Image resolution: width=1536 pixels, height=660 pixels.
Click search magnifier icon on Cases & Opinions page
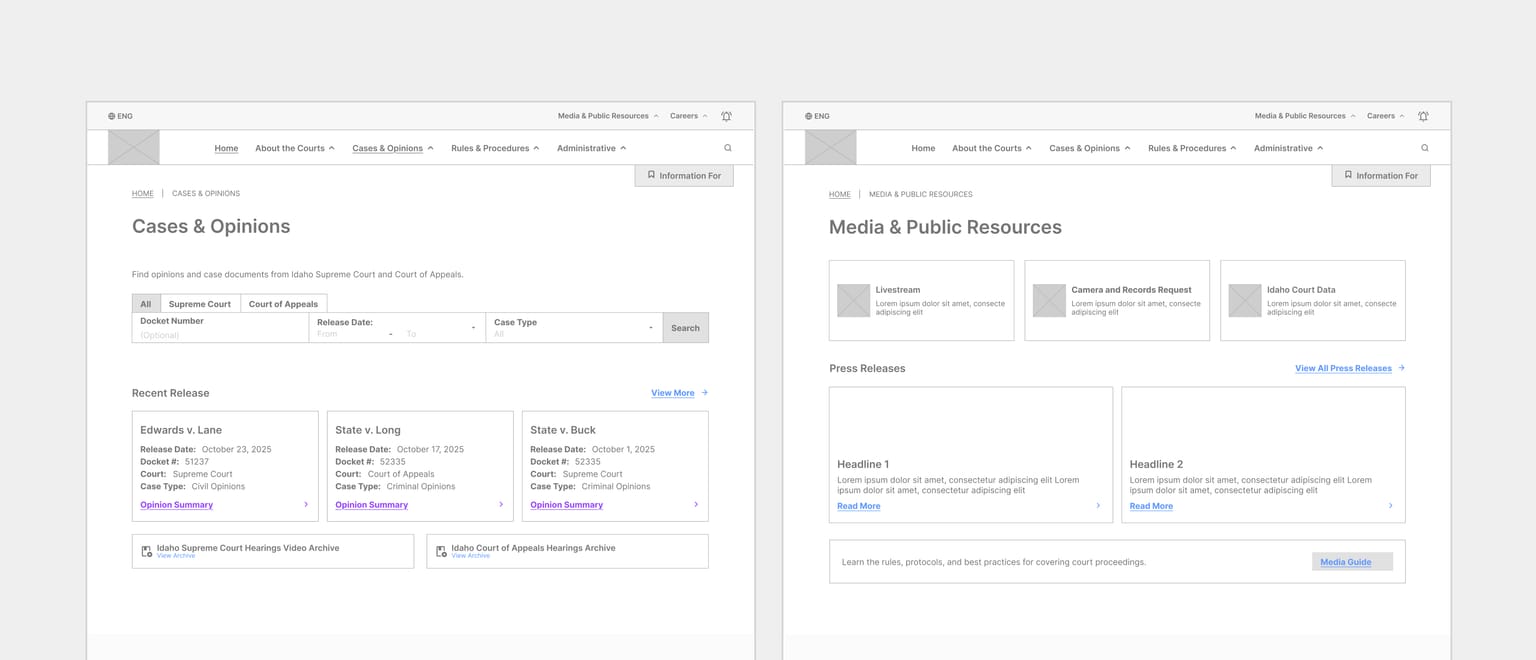pos(727,148)
